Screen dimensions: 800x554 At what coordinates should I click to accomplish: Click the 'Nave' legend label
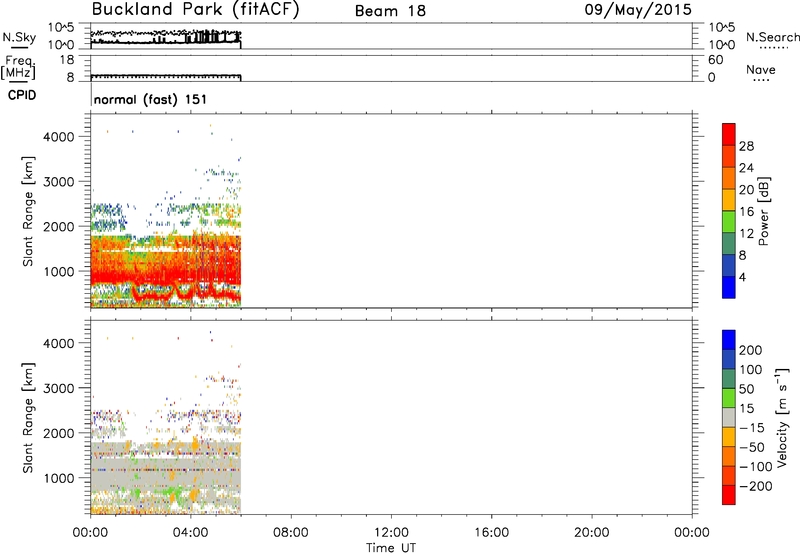click(761, 69)
